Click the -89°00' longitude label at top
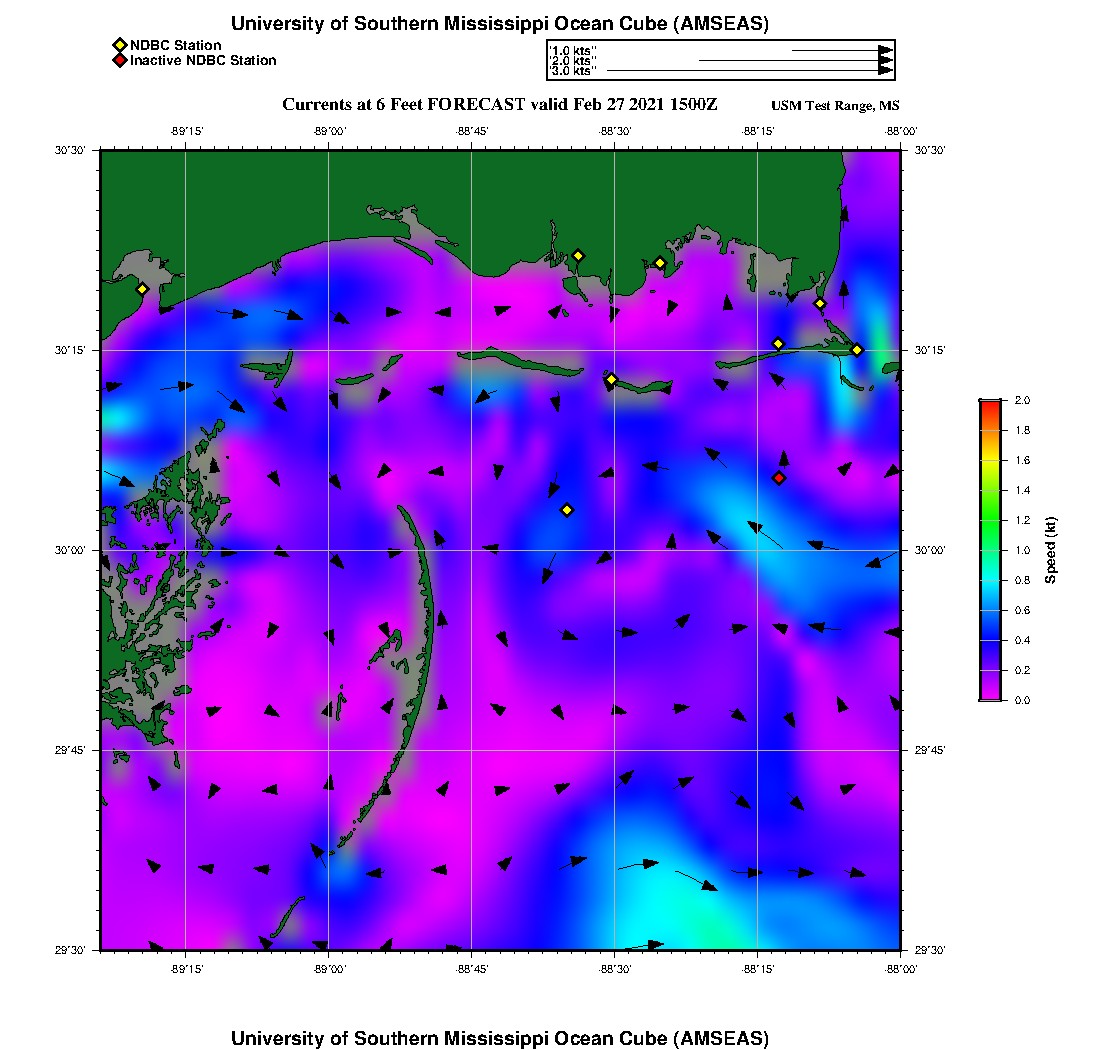 click(329, 131)
